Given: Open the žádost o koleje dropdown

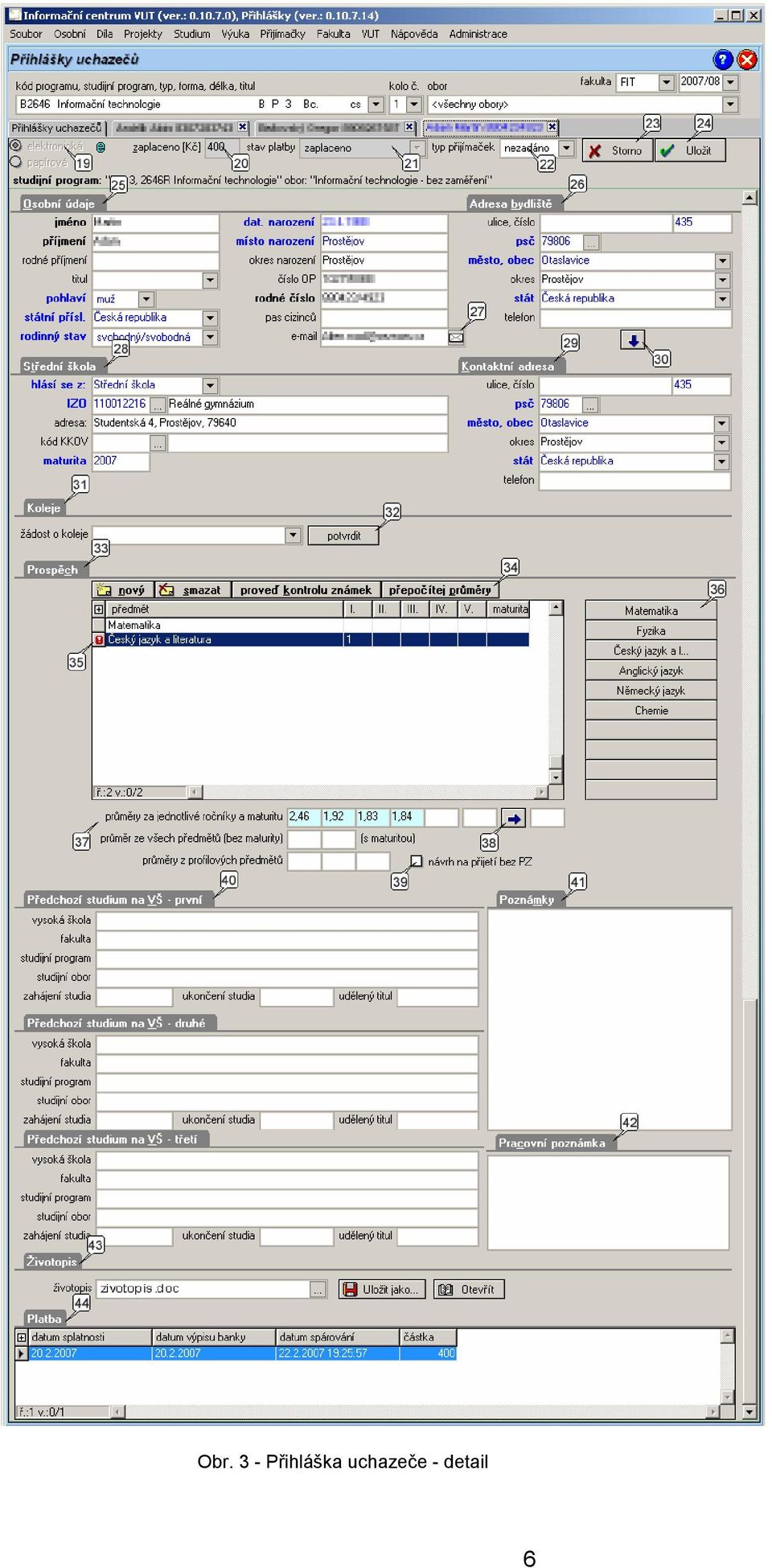Looking at the screenshot, I should click(x=294, y=536).
